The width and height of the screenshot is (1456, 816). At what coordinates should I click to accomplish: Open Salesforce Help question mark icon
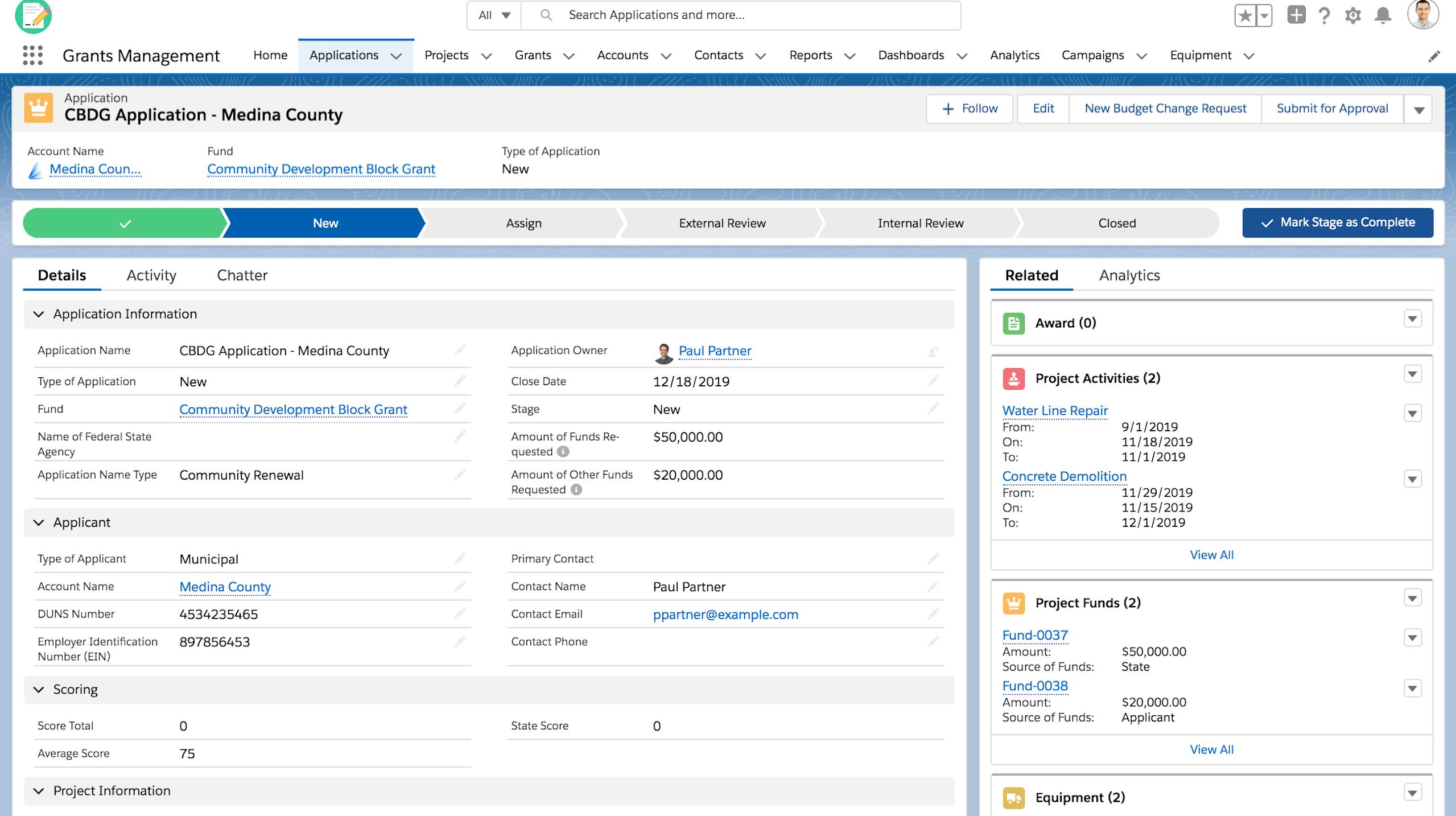point(1324,15)
